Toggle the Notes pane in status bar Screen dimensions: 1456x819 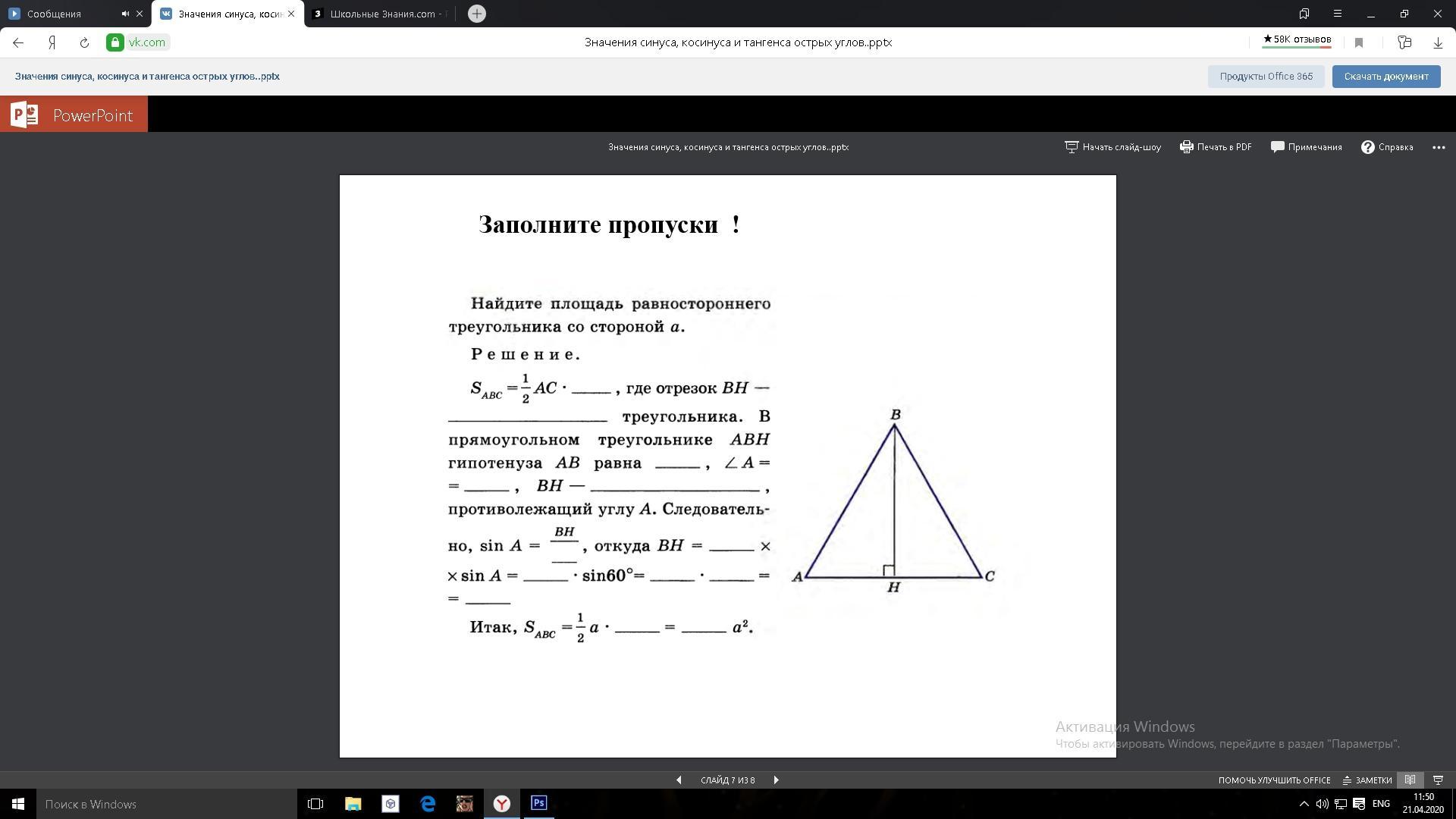[1367, 780]
